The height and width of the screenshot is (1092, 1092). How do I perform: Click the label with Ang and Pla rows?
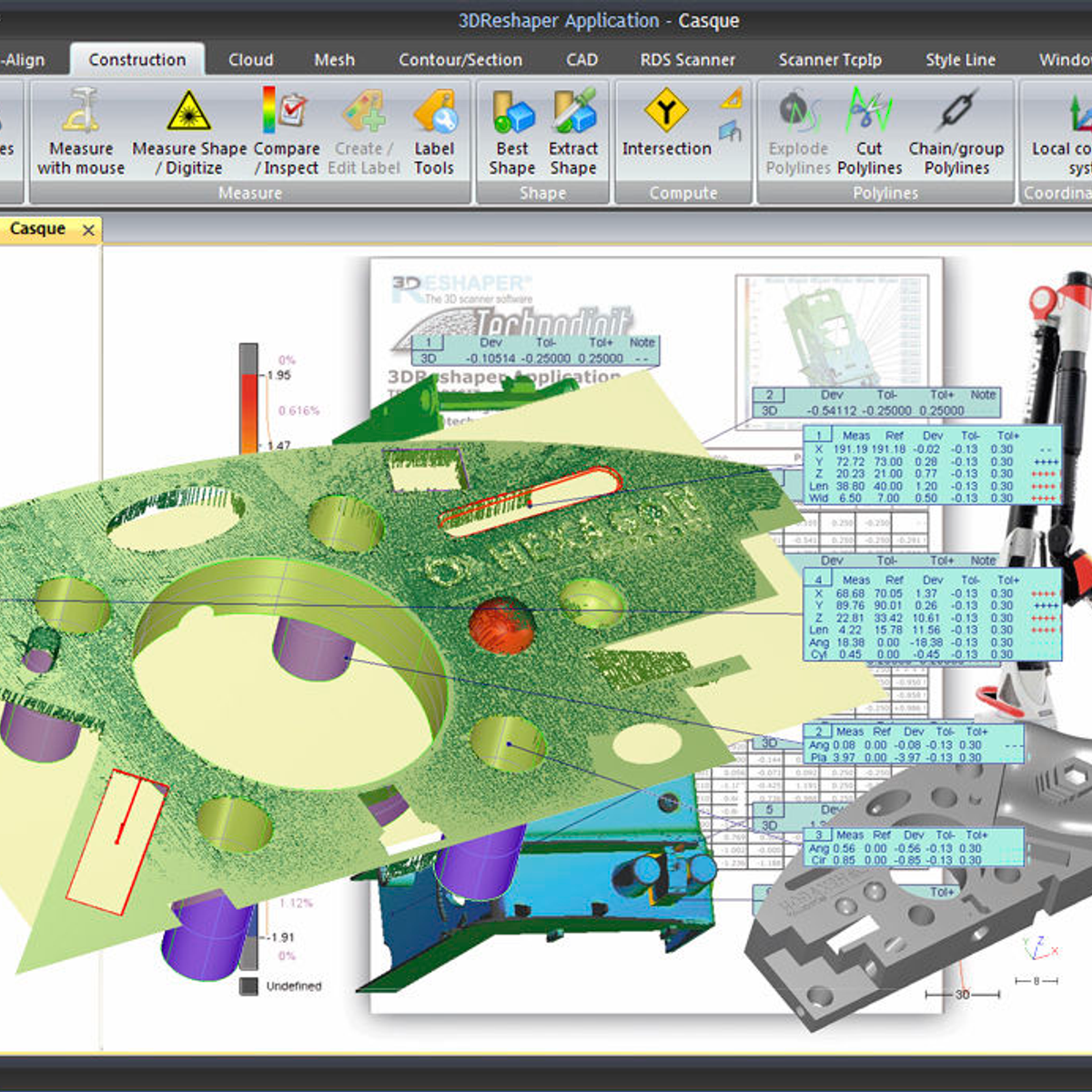click(914, 743)
